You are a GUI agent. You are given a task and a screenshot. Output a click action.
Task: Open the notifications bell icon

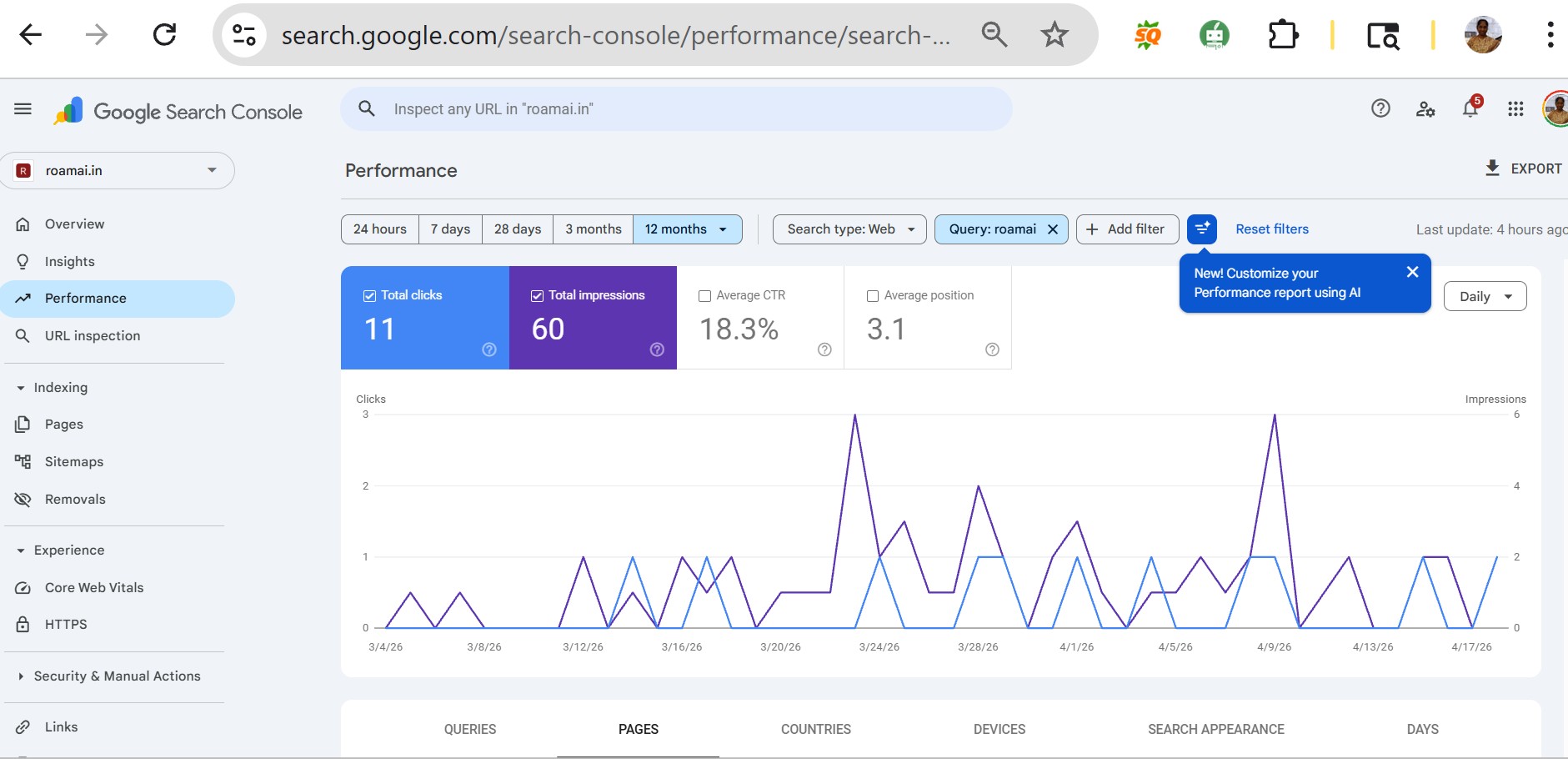[x=1471, y=108]
